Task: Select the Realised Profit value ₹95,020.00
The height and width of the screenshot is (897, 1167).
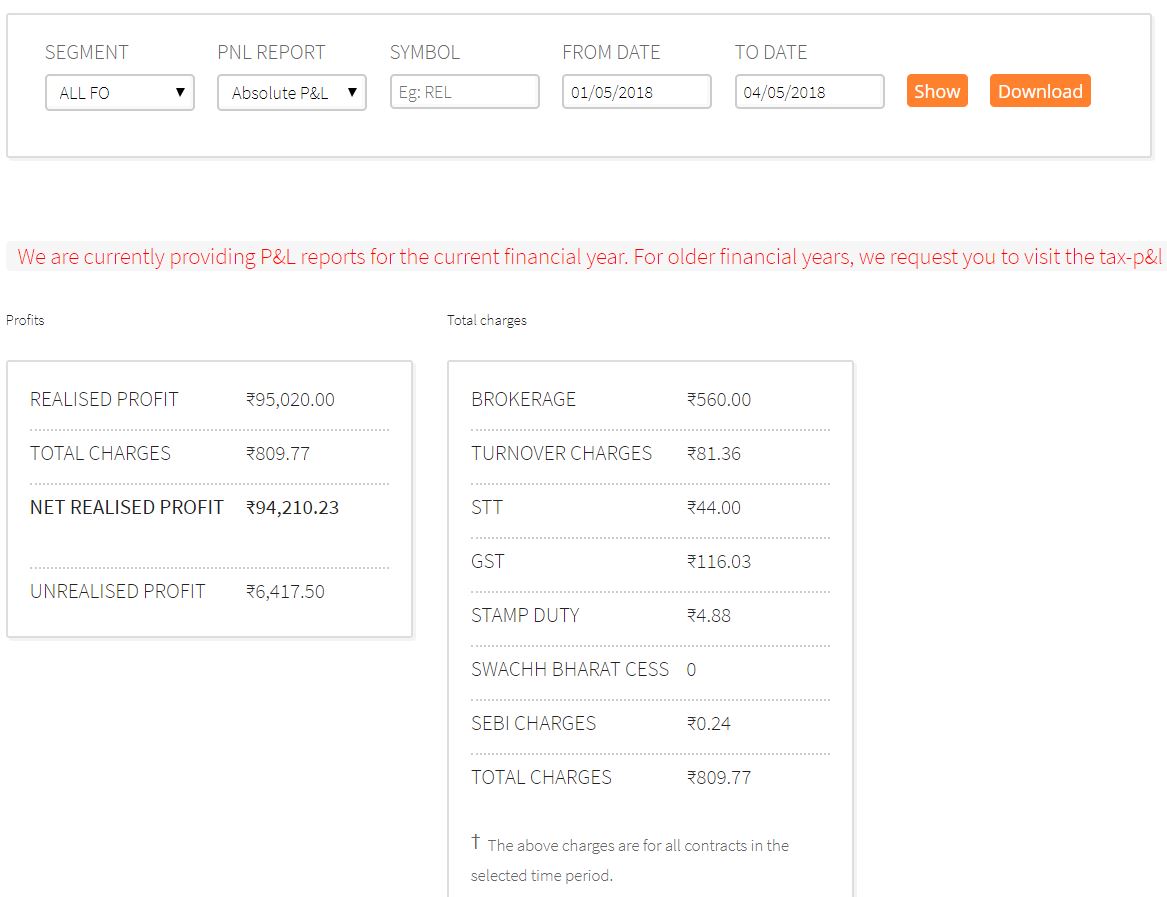Action: pos(290,400)
